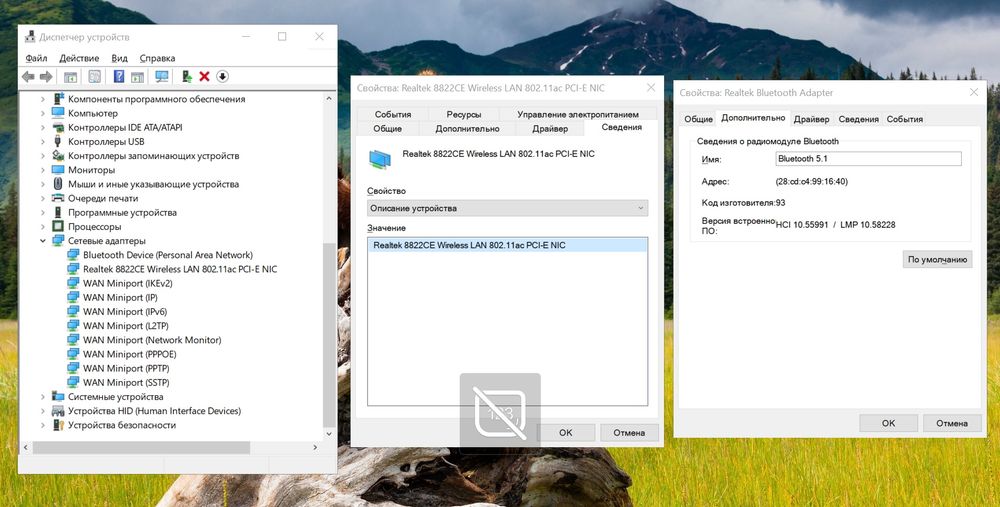Click the По умолчанию button

point(938,260)
